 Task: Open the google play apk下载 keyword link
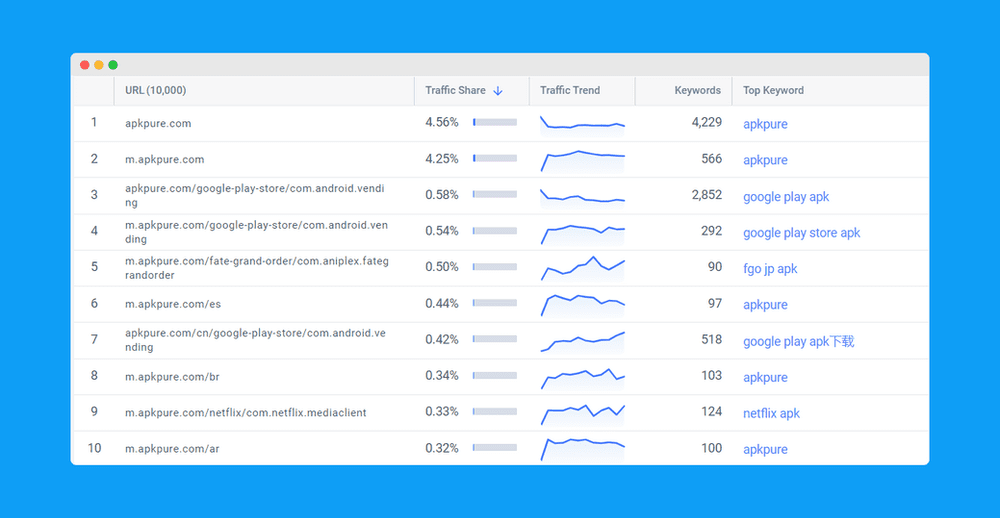pyautogui.click(x=798, y=341)
